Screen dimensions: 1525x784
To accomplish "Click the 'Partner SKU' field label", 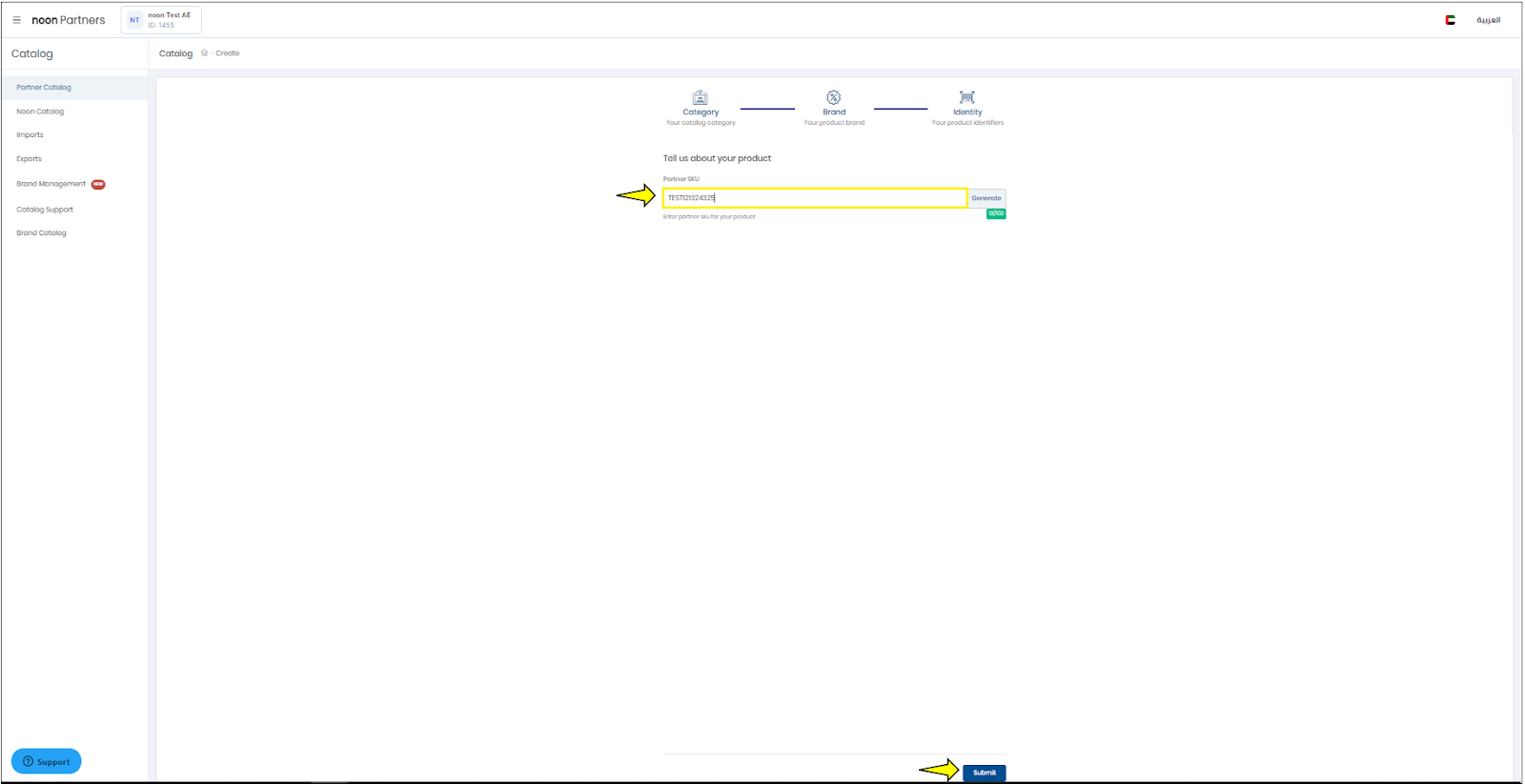I will coord(681,179).
